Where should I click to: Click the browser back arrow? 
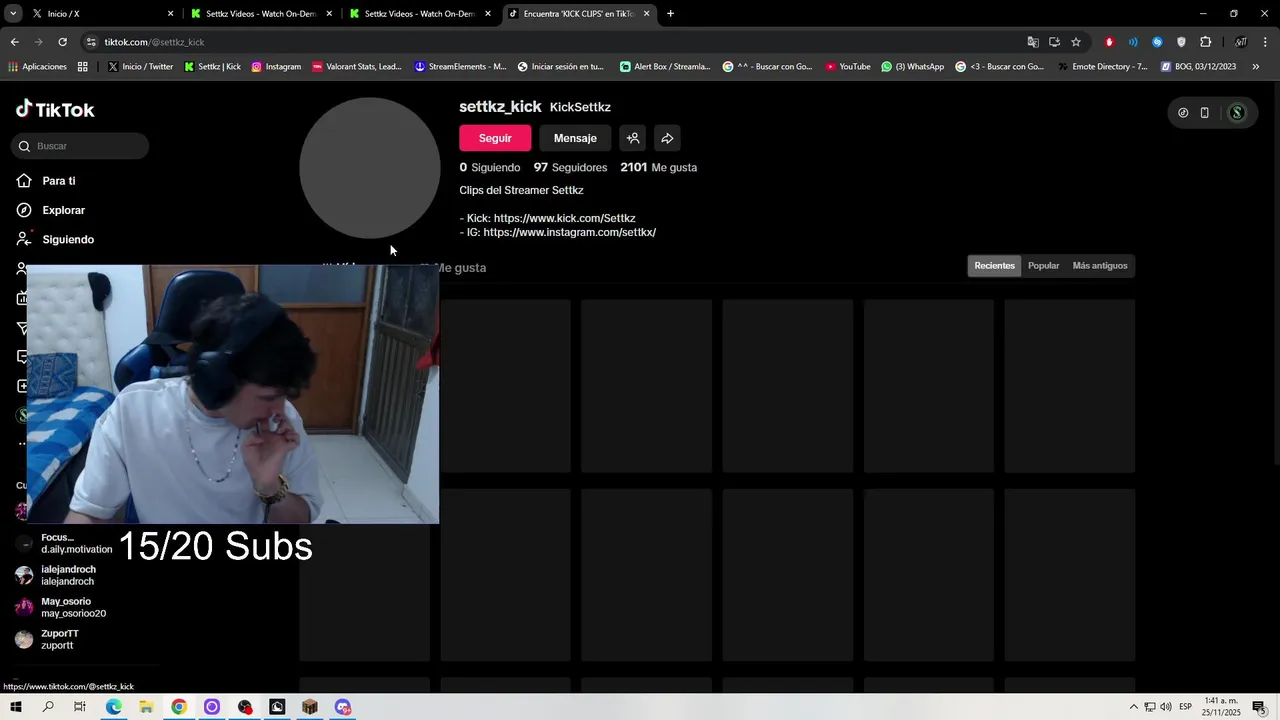click(14, 42)
